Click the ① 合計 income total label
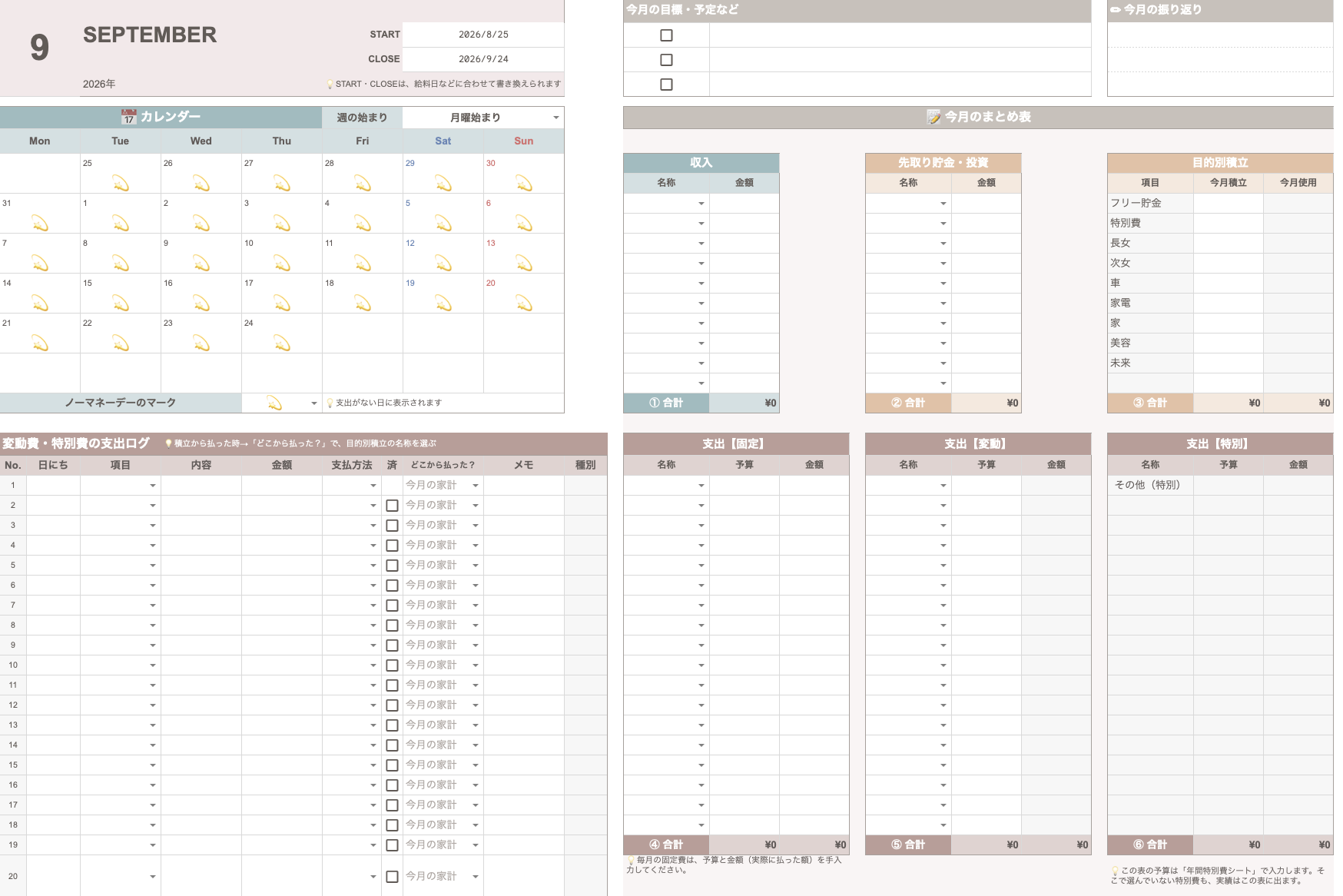Screen dimensions: 1343x896 point(666,403)
